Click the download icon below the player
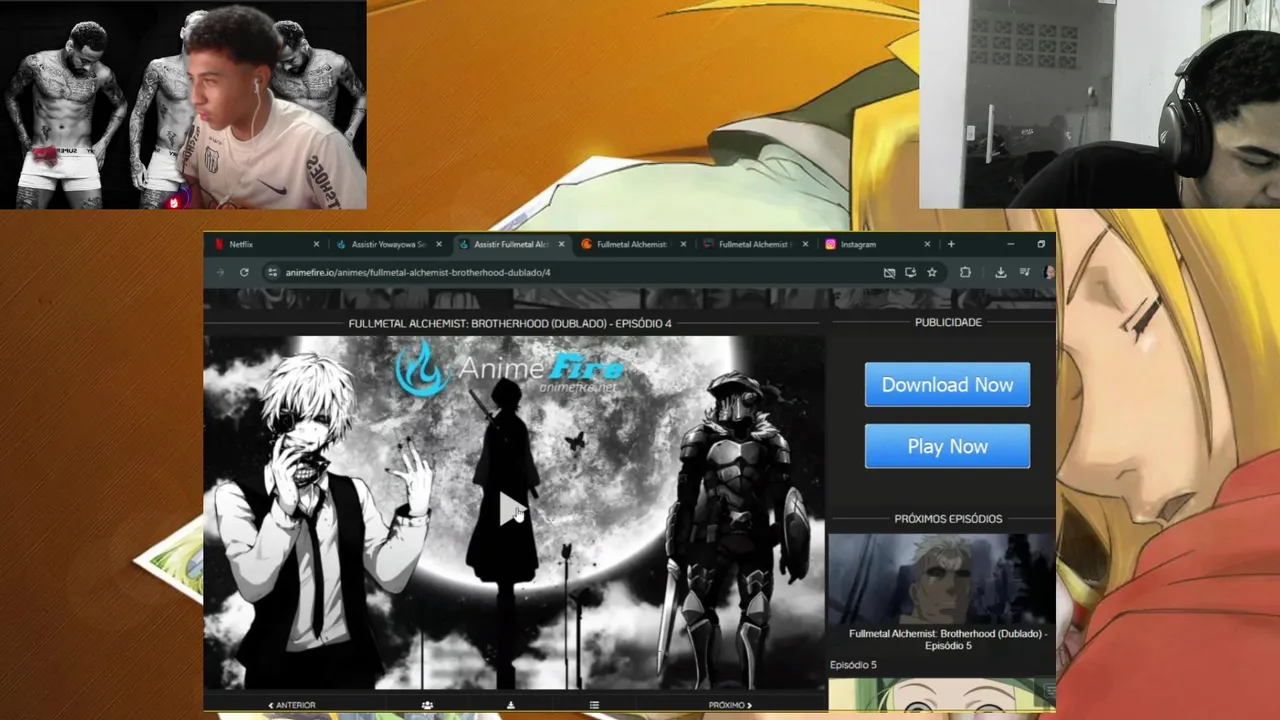 pos(510,705)
